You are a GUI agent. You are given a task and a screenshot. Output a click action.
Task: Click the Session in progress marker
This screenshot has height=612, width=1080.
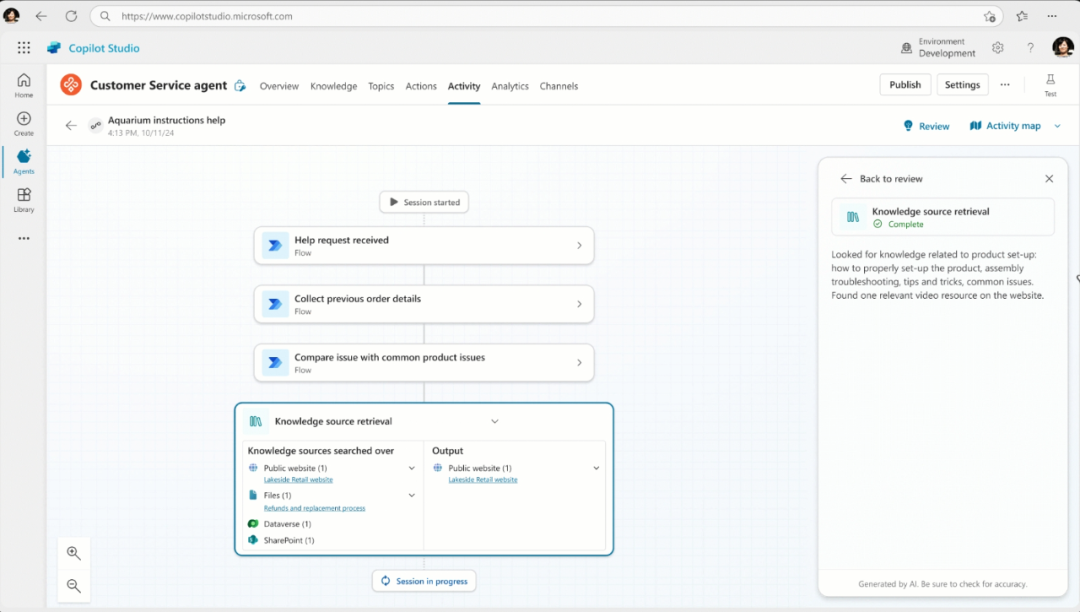click(x=424, y=581)
